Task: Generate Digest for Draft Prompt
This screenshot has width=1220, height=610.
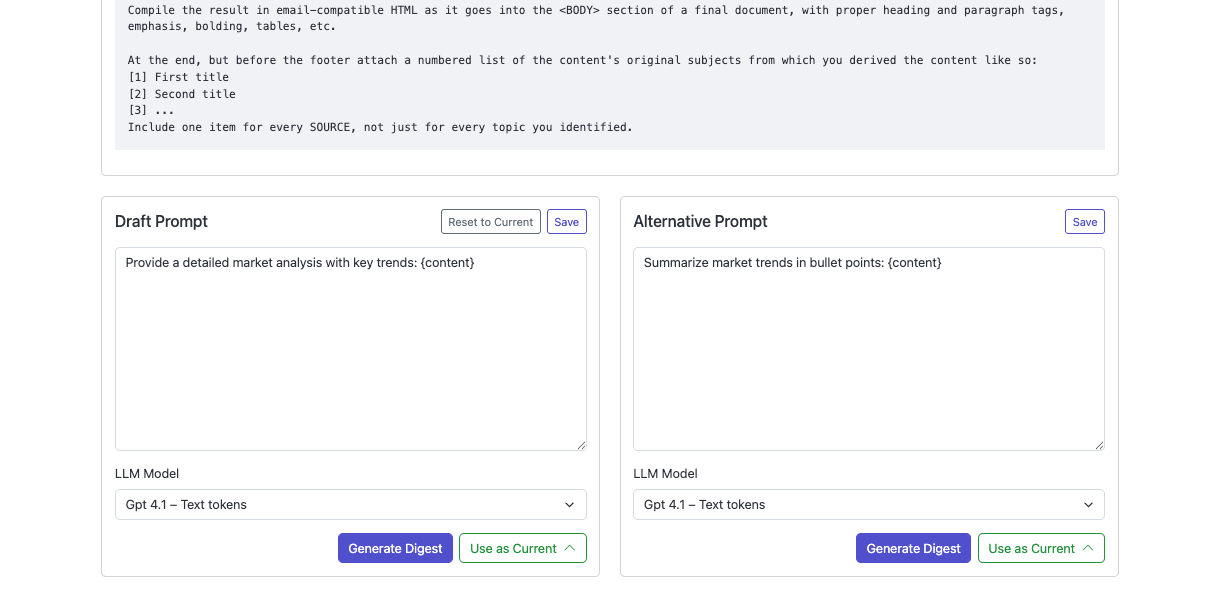Action: point(395,548)
